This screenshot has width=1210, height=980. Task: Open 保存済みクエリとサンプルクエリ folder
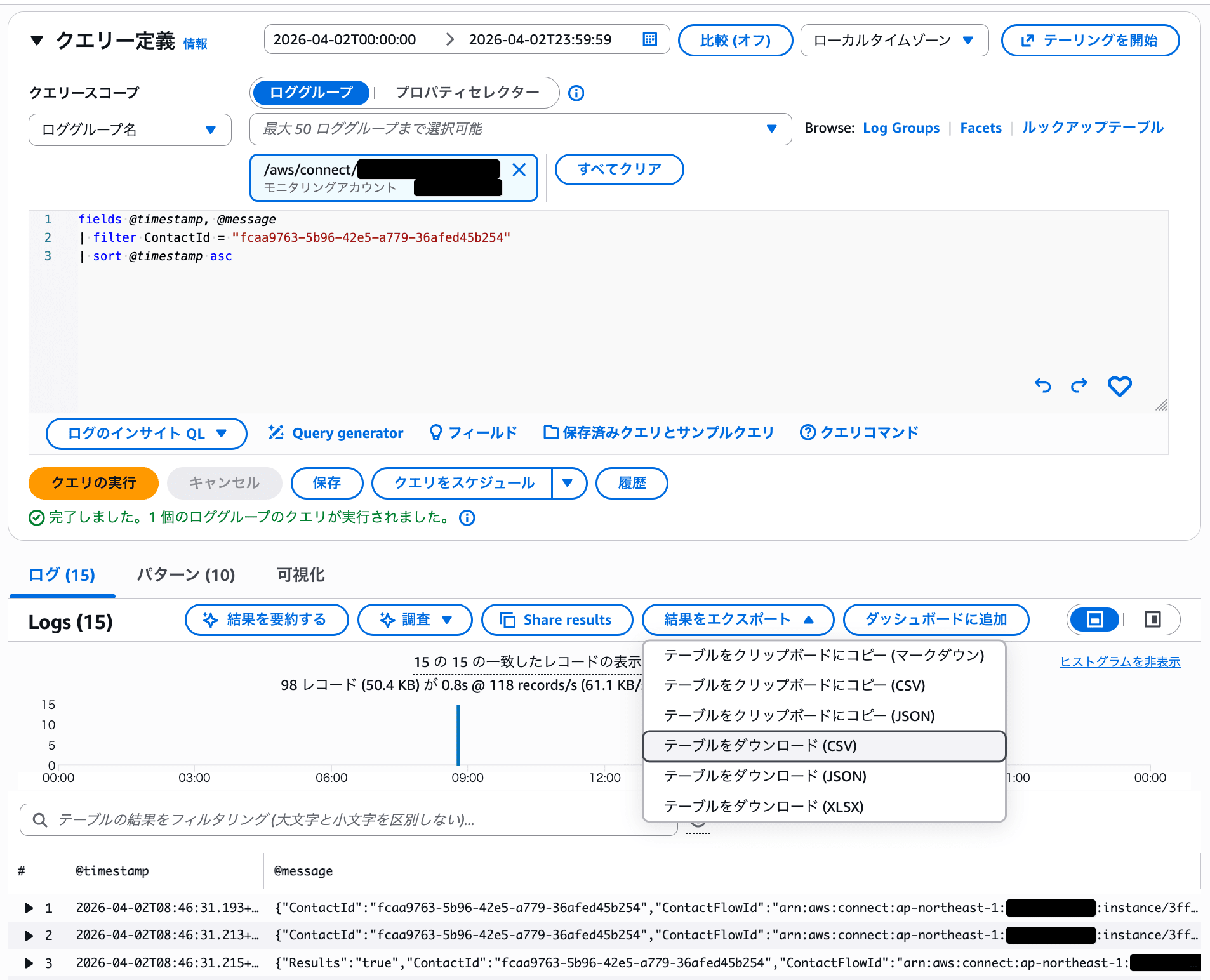[659, 433]
